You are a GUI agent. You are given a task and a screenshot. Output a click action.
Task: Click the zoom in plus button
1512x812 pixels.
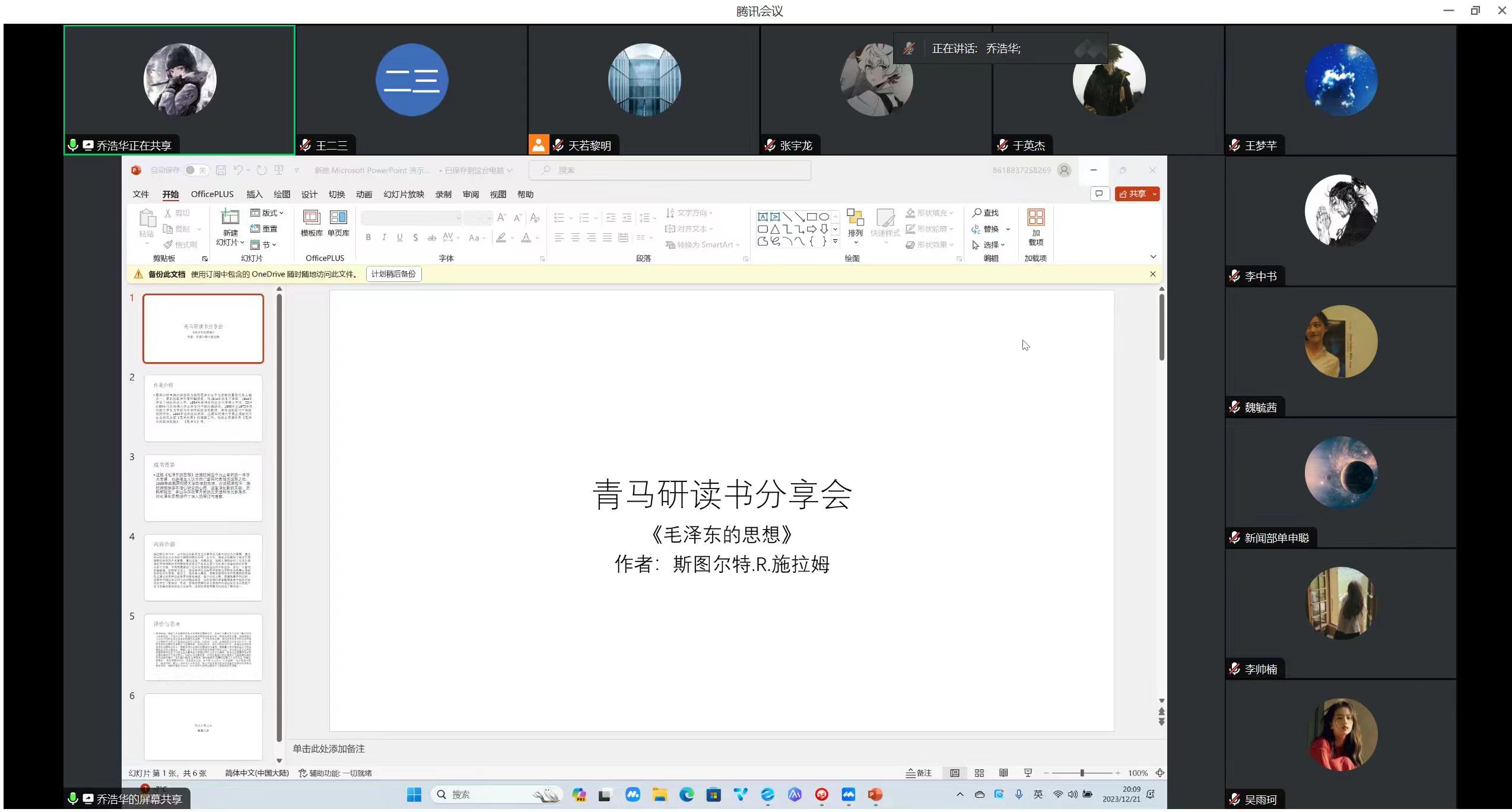pos(1117,773)
